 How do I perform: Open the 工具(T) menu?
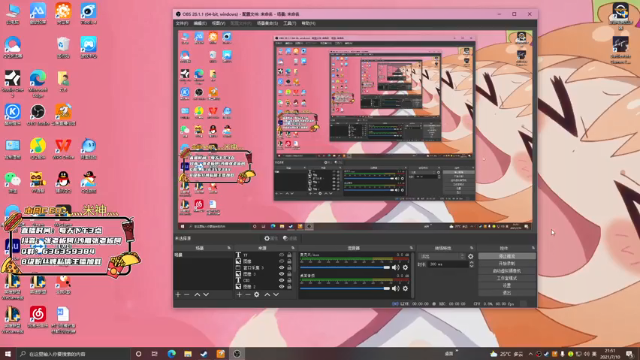point(289,23)
